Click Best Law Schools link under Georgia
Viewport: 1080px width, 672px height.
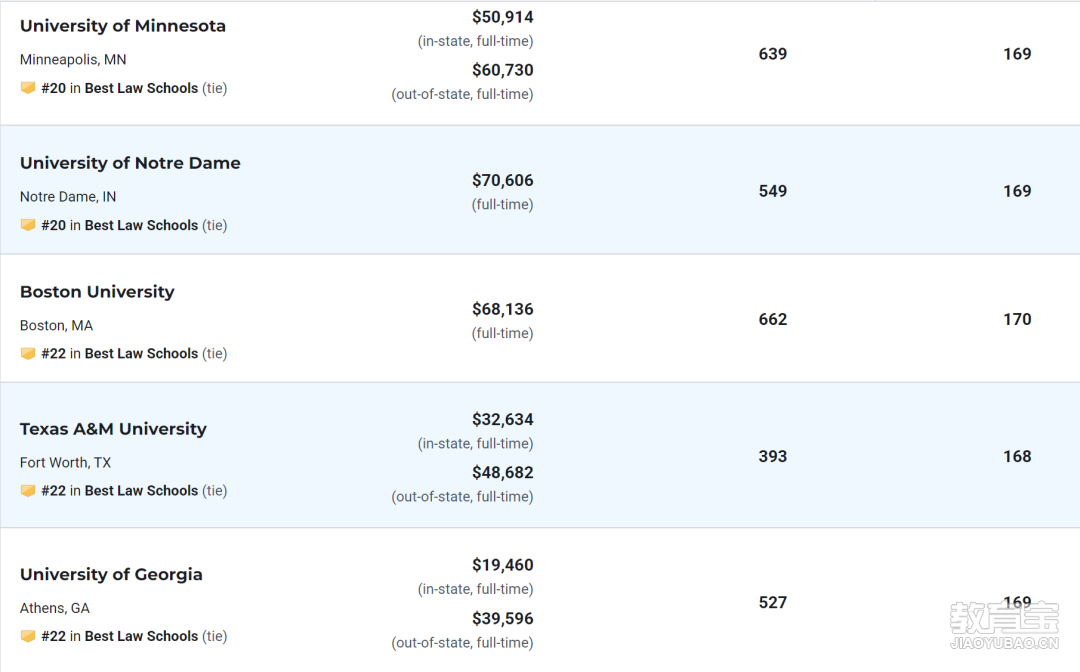[141, 636]
